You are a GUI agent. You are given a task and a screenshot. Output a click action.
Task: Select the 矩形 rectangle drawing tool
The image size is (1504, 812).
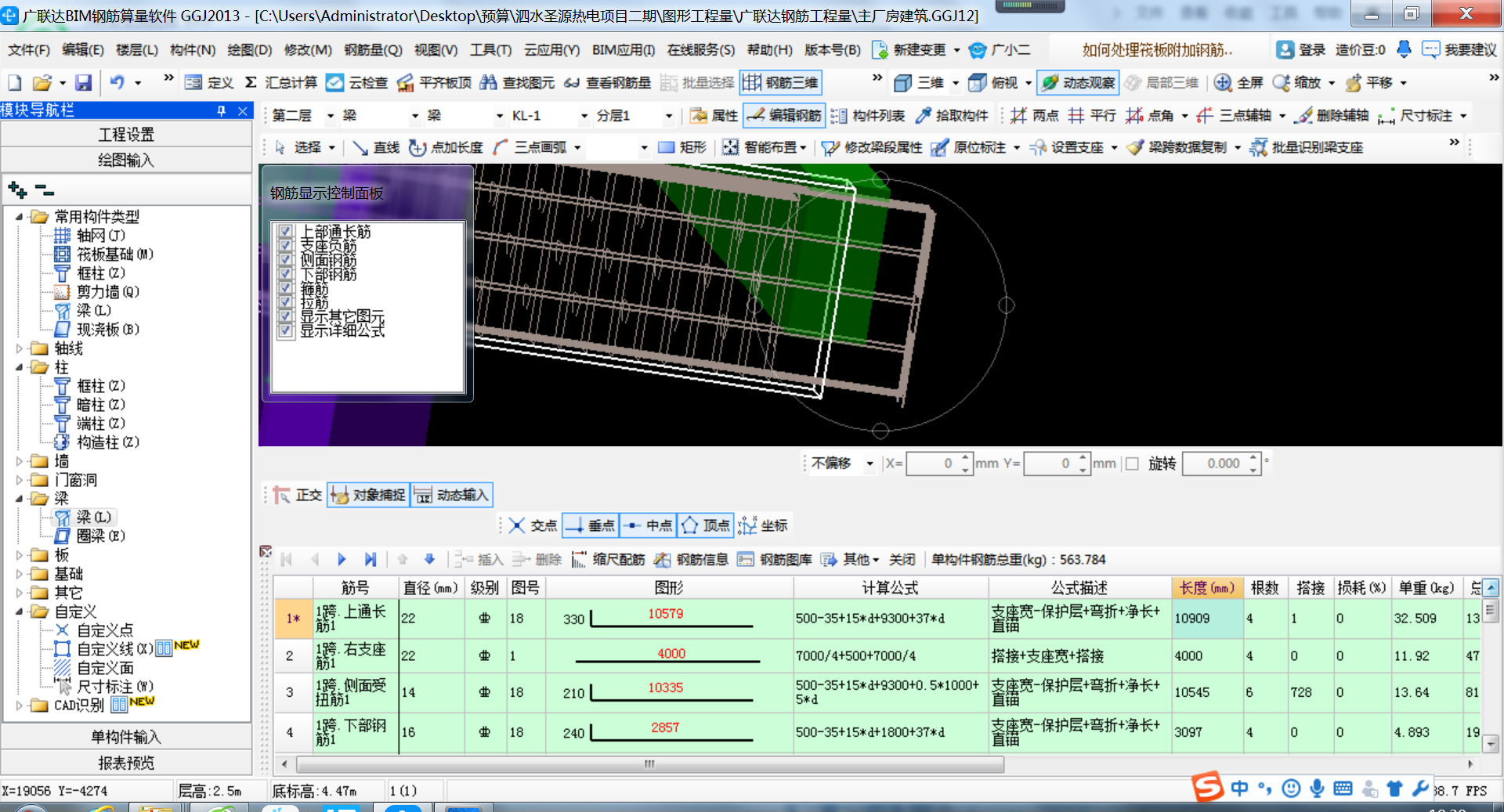point(682,147)
